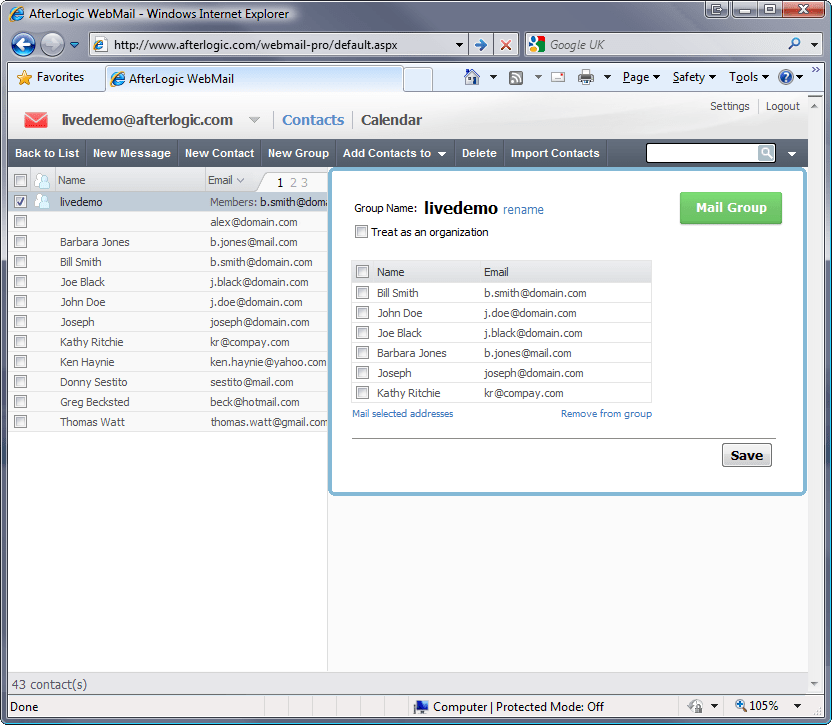The image size is (832, 725).
Task: Click the group members icon beside livedemo
Action: click(x=43, y=202)
